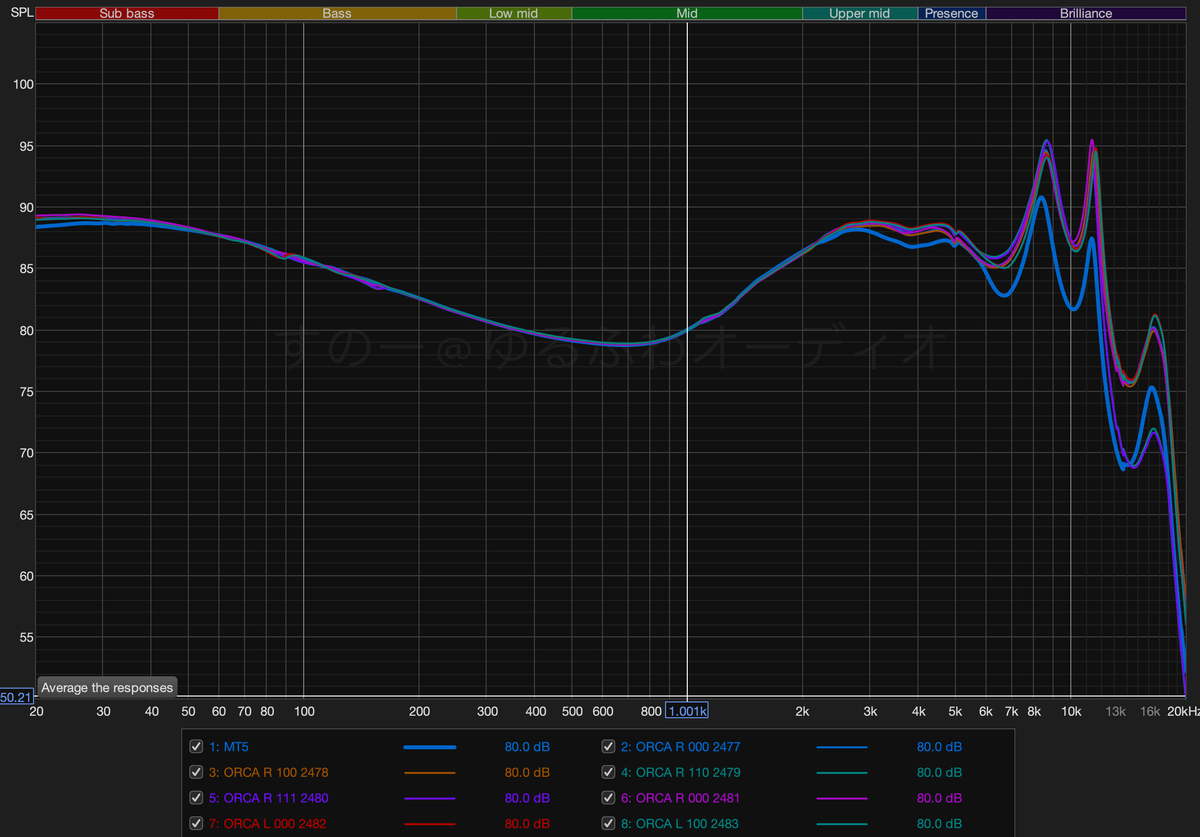Select the Bass band label
The width and height of the screenshot is (1200, 837).
(x=337, y=14)
